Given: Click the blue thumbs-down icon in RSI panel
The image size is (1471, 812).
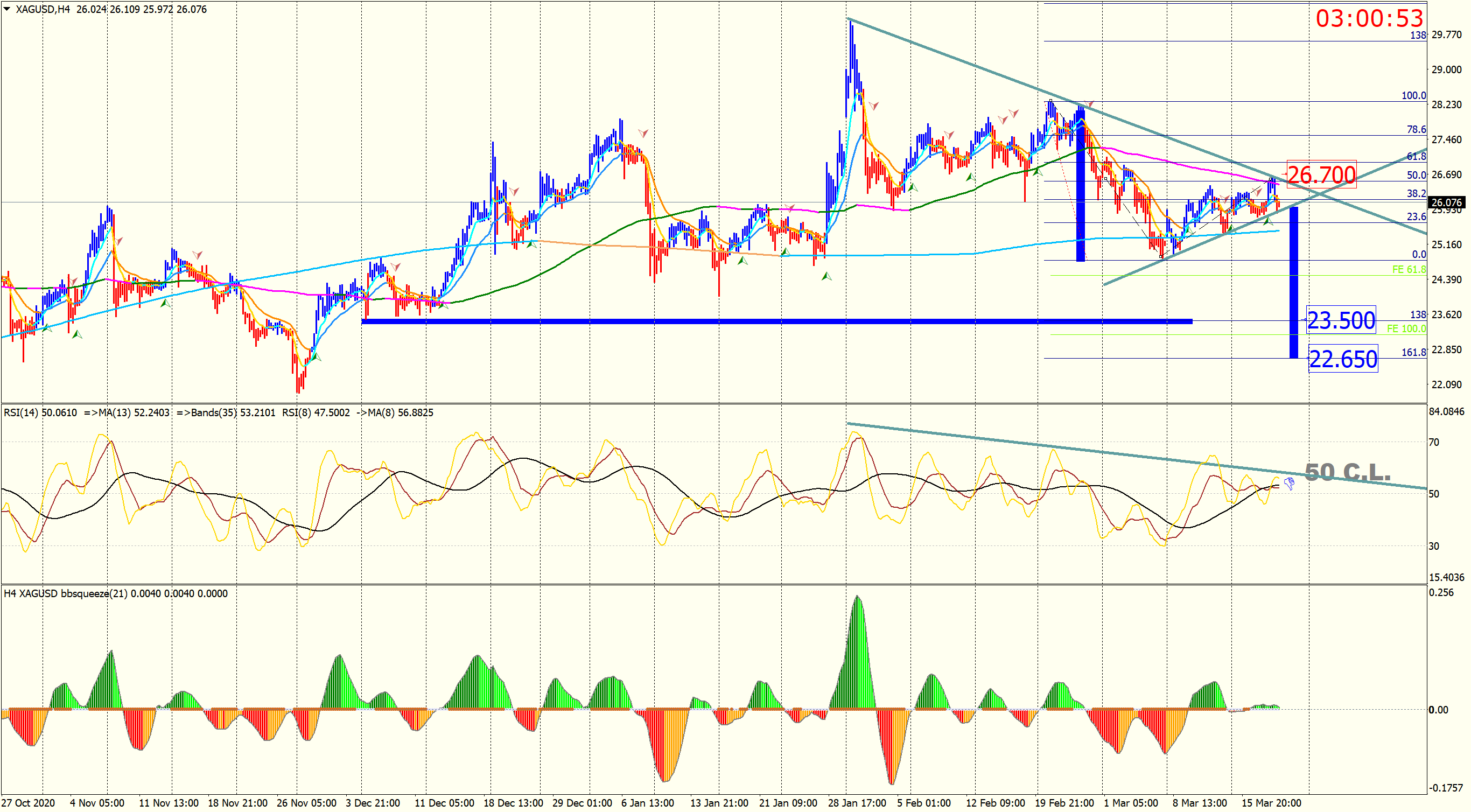Looking at the screenshot, I should click(x=1289, y=484).
